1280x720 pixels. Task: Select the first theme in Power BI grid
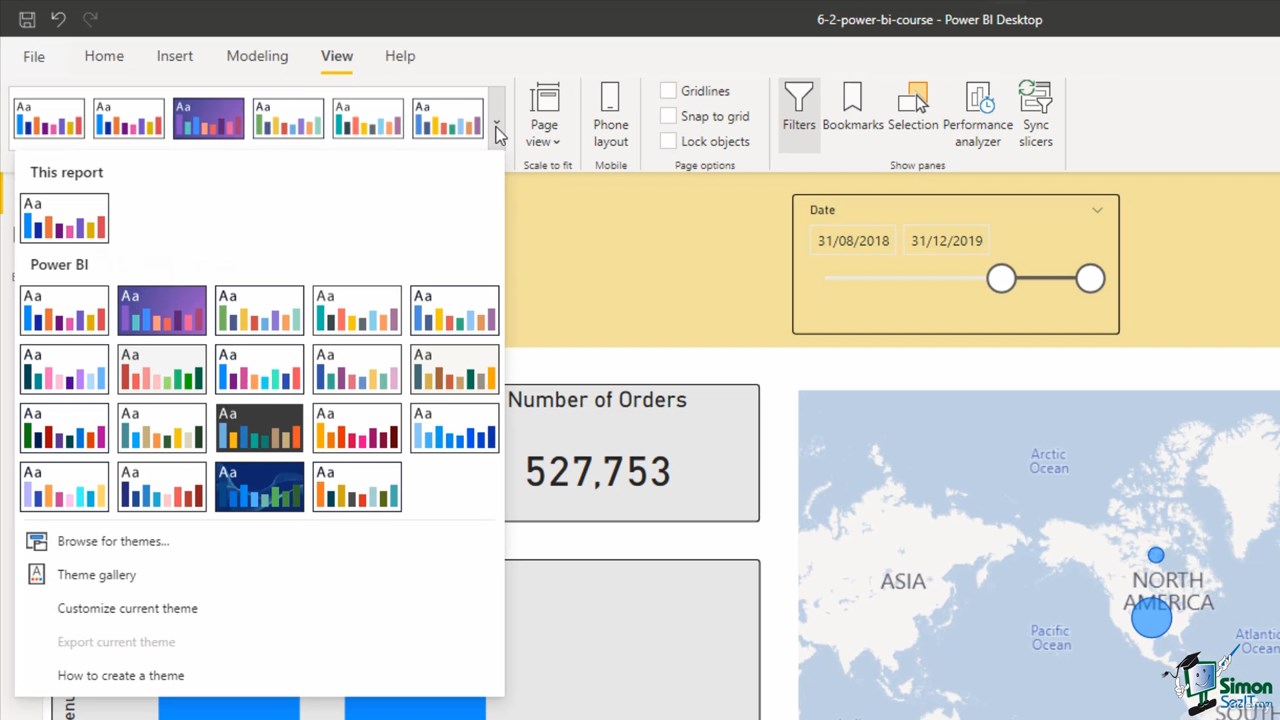[64, 310]
